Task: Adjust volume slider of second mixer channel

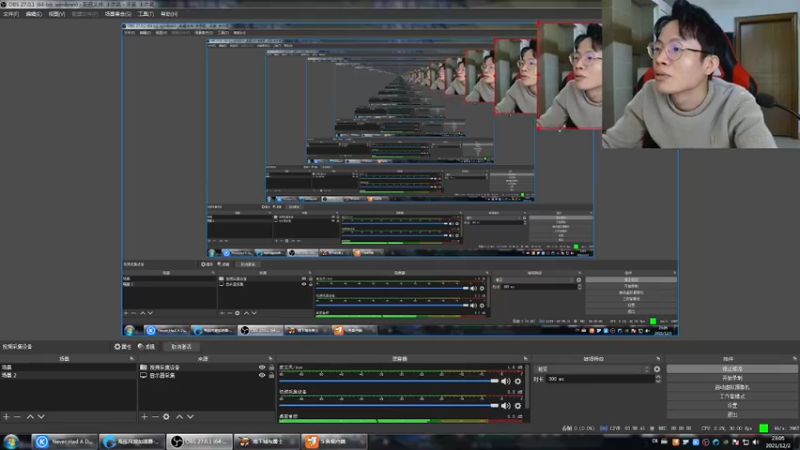Action: [389, 406]
